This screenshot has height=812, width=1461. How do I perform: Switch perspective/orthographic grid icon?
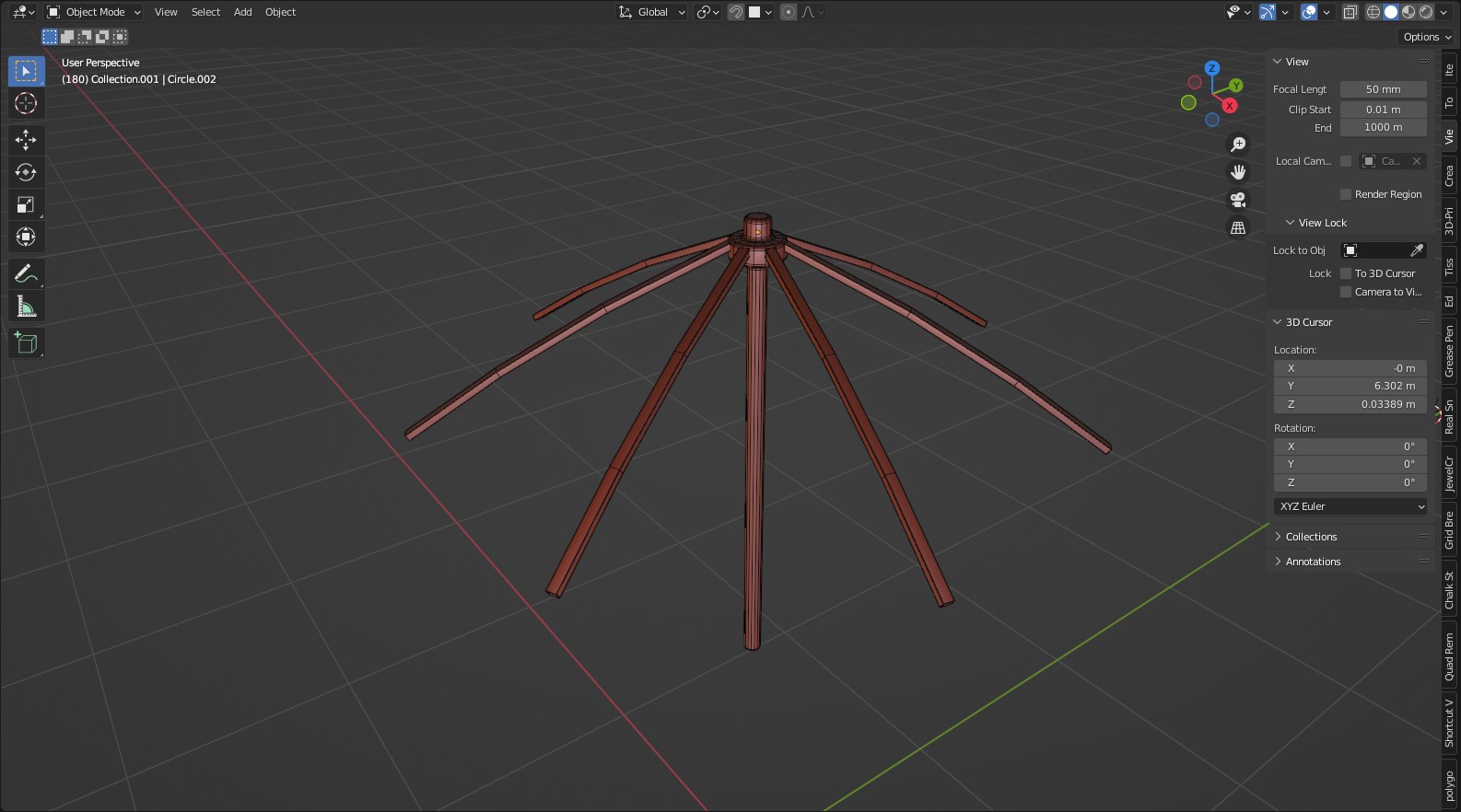pyautogui.click(x=1238, y=227)
